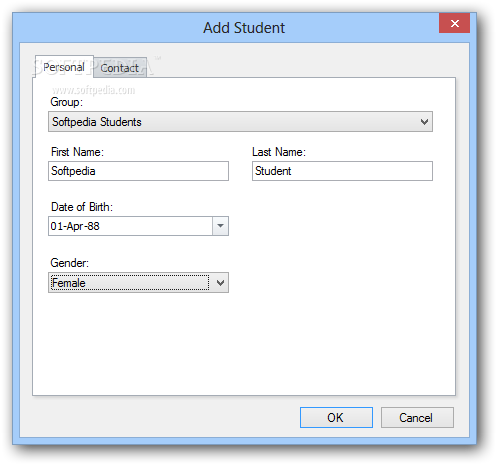The height and width of the screenshot is (465, 497).
Task: Focus the First Name text field
Action: point(138,171)
